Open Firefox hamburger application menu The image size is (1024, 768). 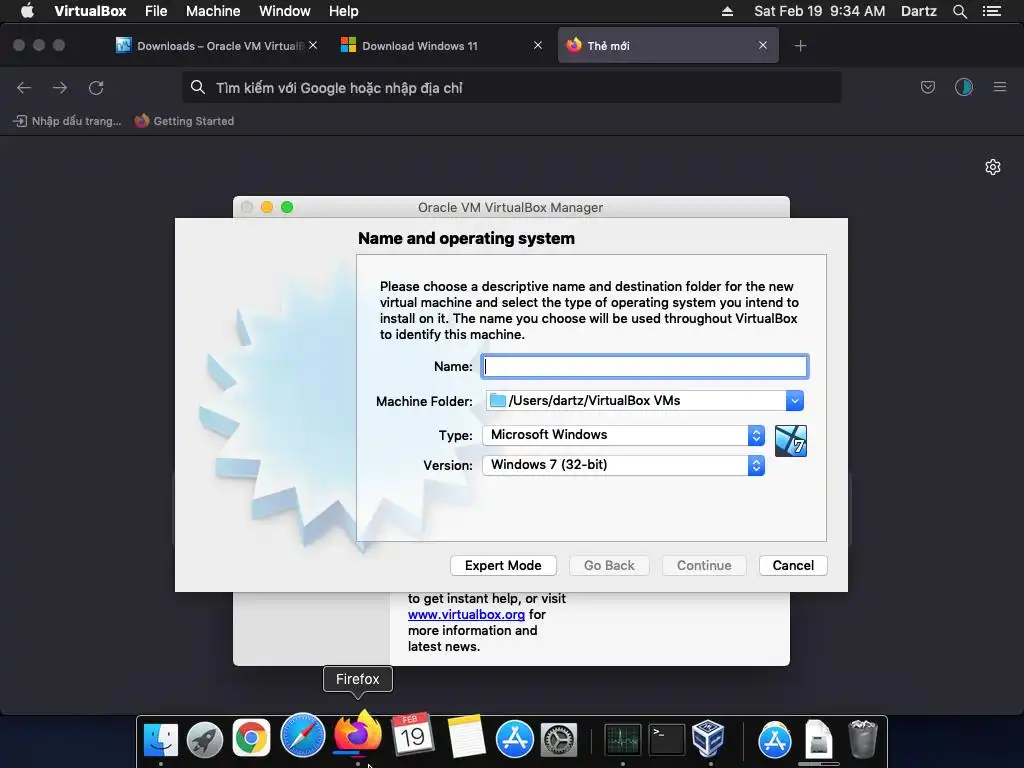[1000, 88]
